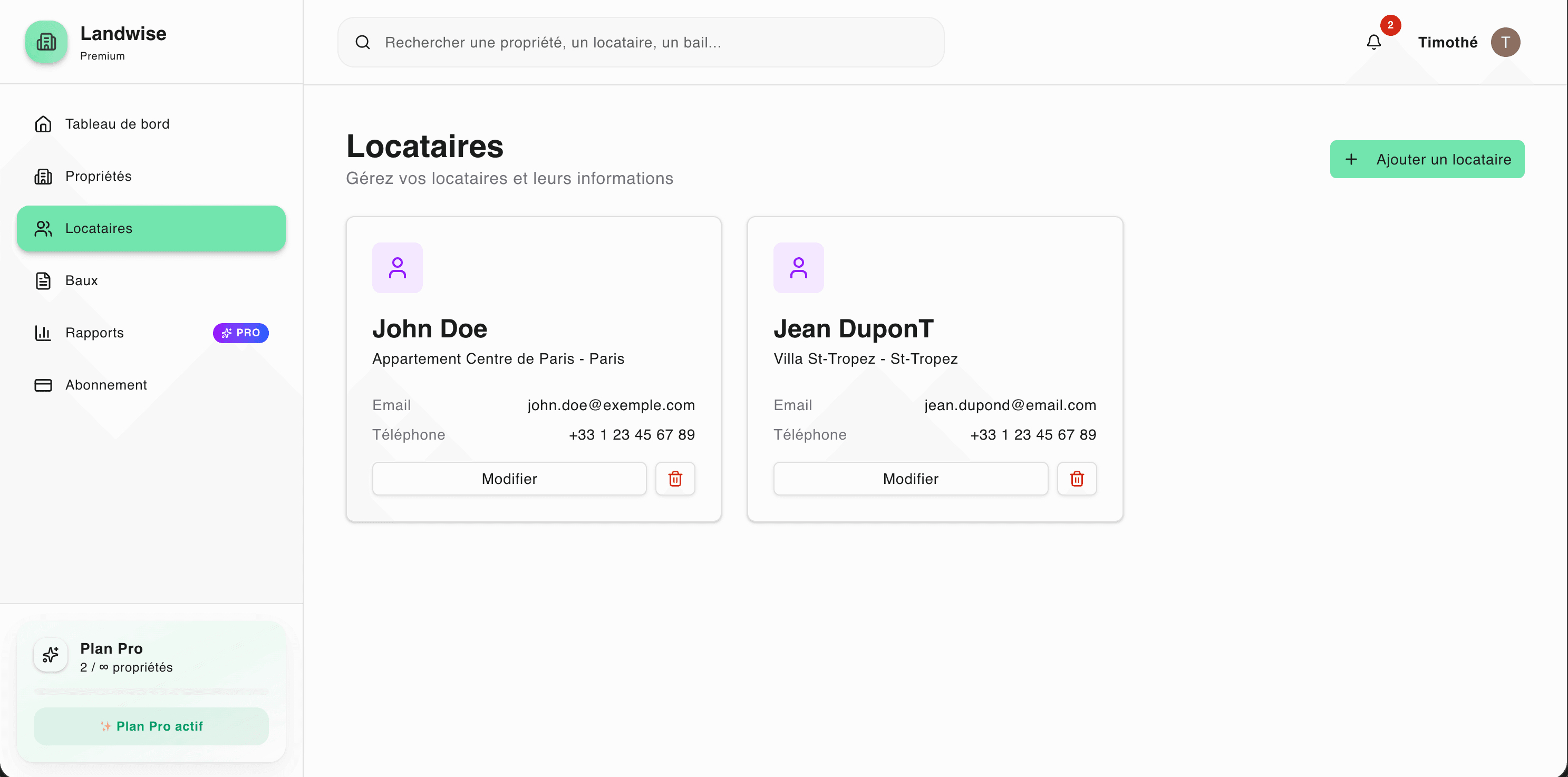This screenshot has width=1568, height=777.
Task: Click Modifier on John Doe's card
Action: point(509,478)
